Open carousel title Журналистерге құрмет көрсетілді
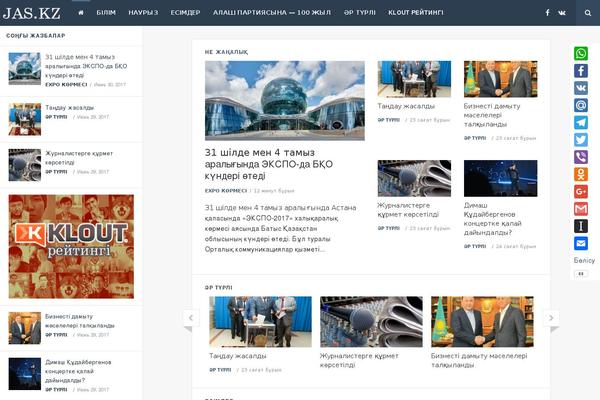The image size is (600, 400). coord(359,361)
